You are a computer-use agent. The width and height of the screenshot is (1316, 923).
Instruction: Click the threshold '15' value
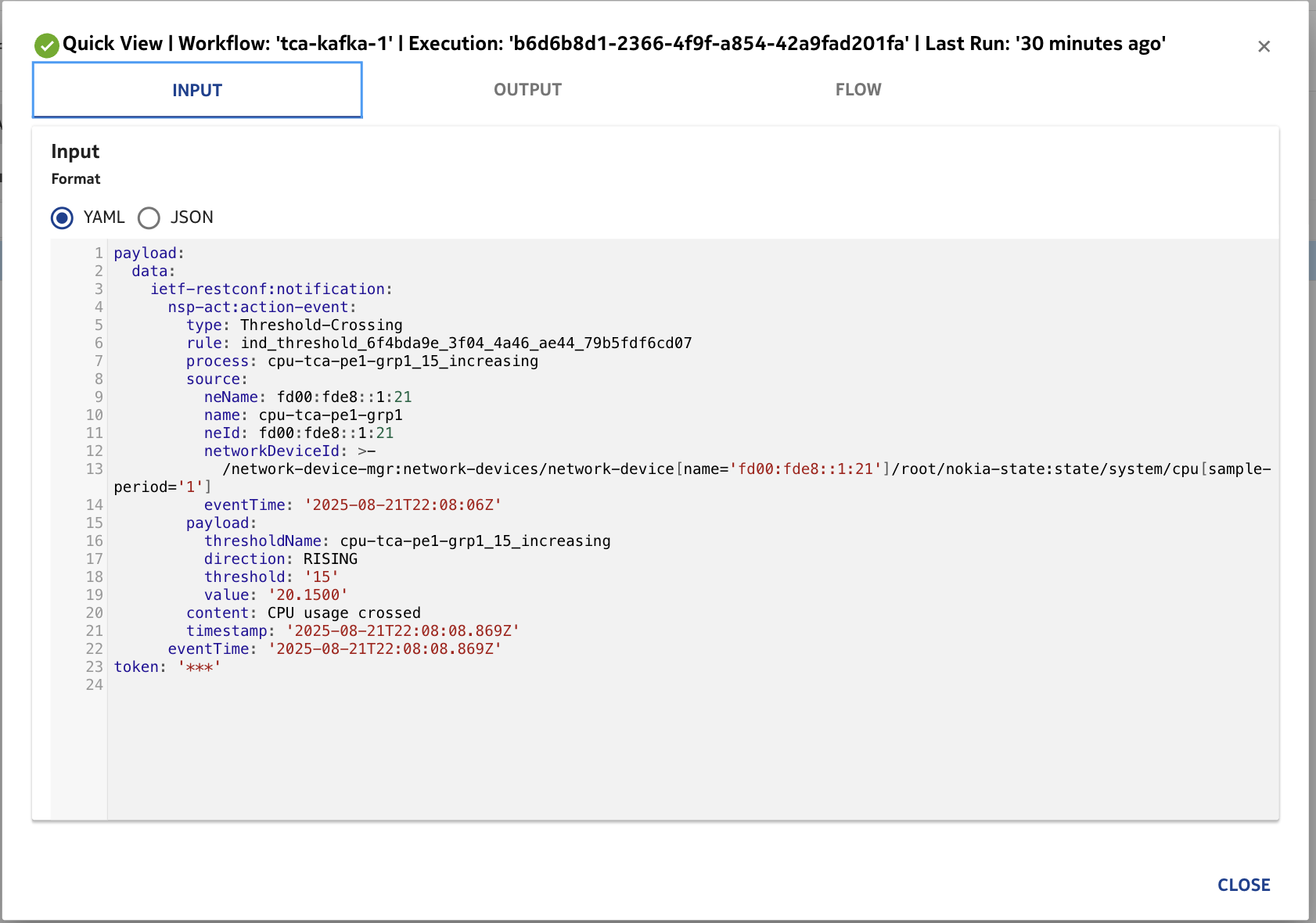point(321,577)
